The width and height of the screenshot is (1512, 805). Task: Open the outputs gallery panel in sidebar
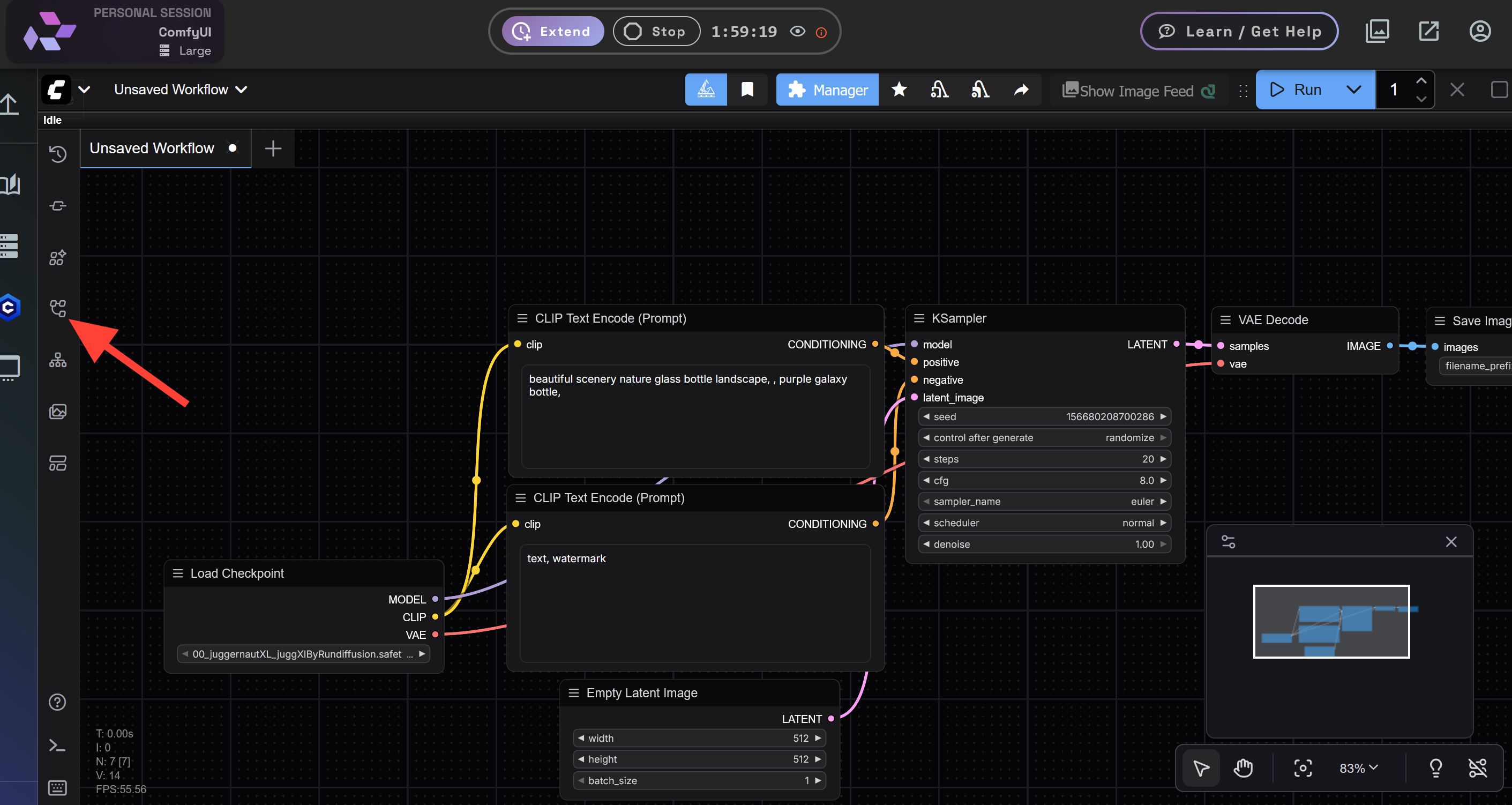click(x=57, y=411)
